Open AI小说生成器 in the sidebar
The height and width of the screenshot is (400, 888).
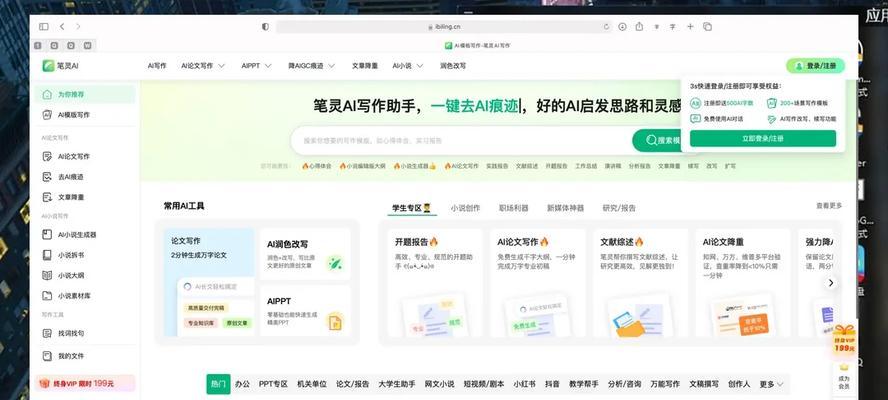click(85, 235)
